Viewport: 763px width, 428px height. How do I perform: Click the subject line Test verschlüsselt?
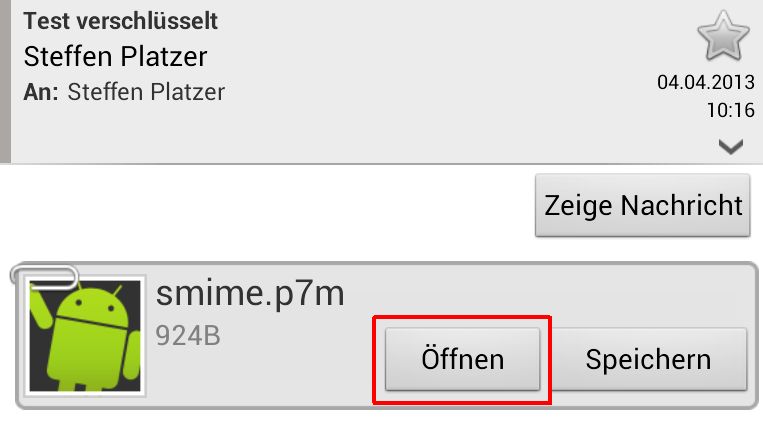click(120, 20)
